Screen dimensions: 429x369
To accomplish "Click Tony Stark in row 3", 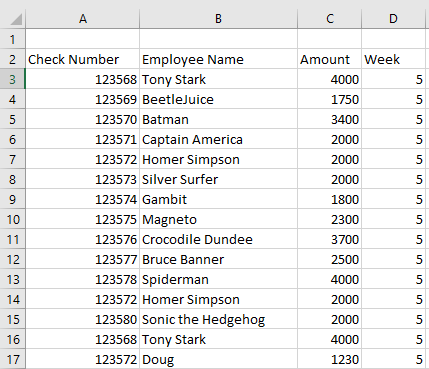I will [218, 79].
